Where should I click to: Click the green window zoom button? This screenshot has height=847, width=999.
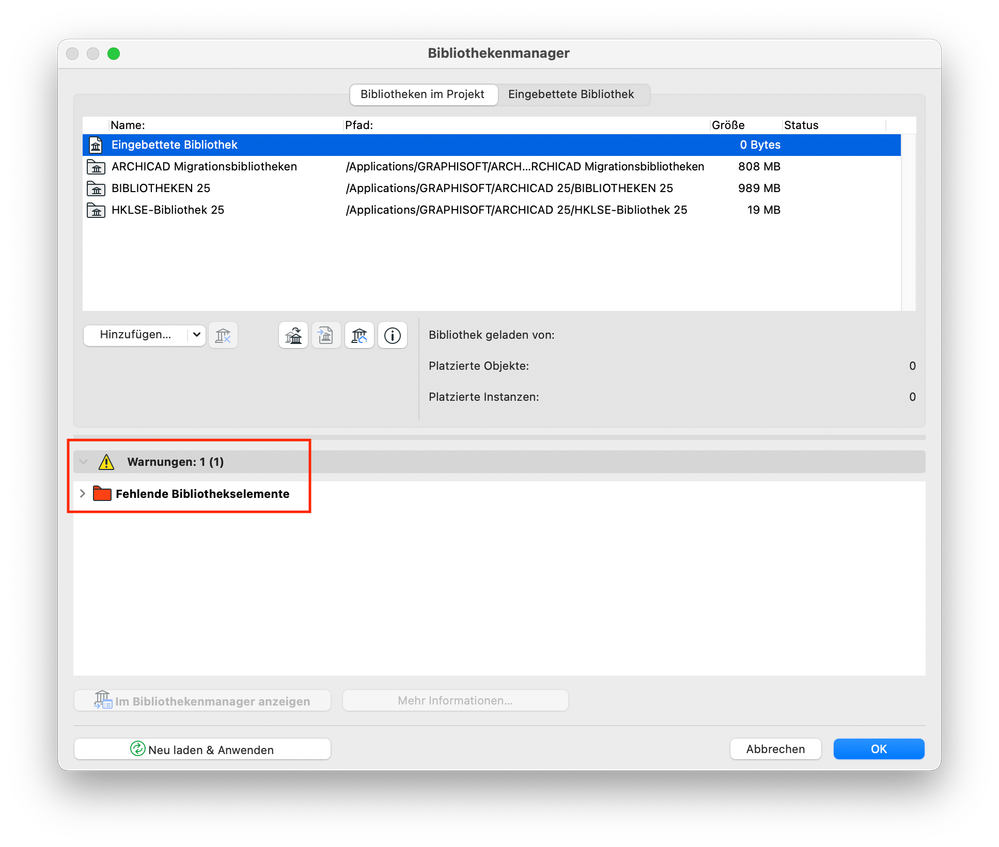pos(113,54)
